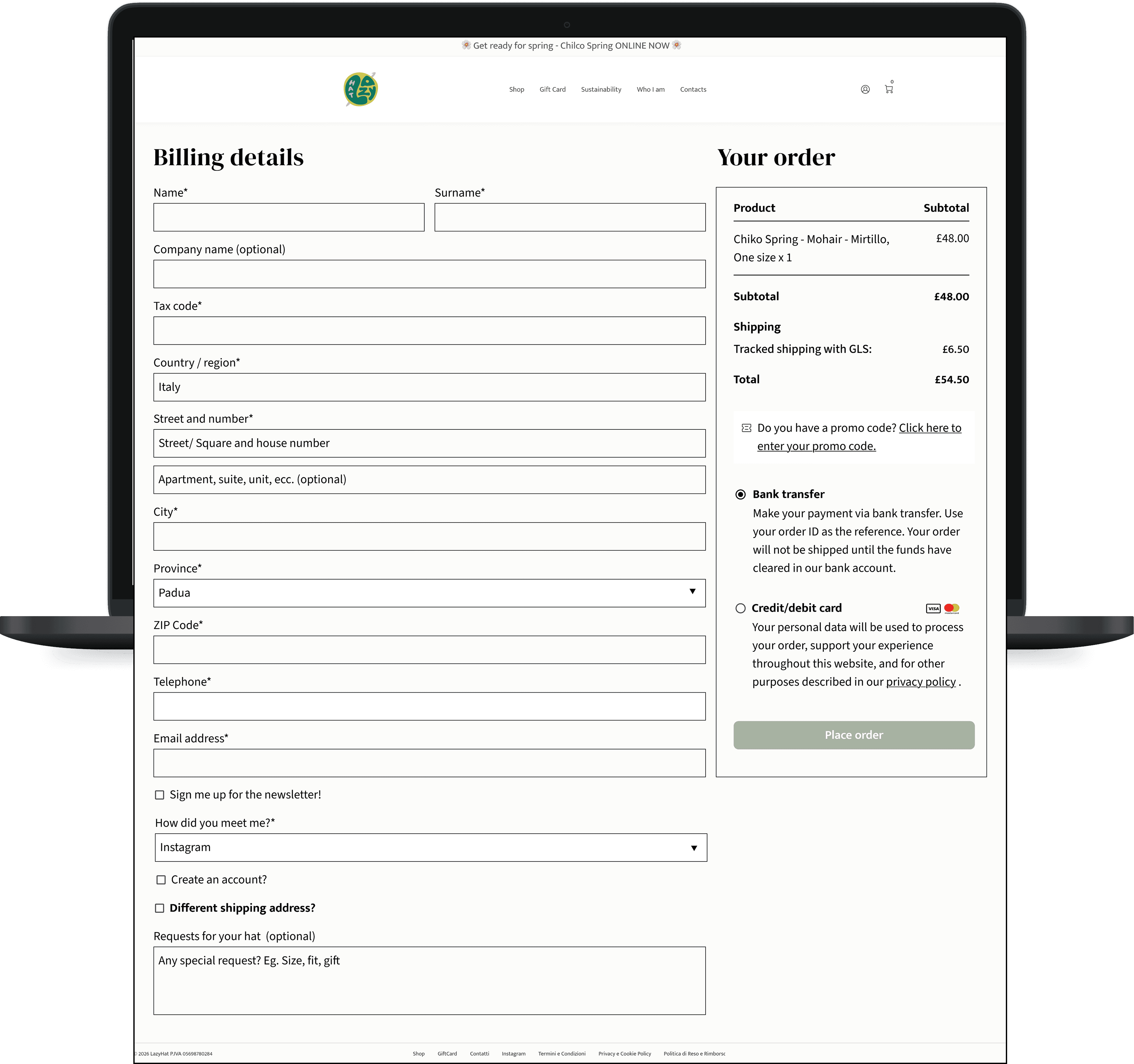This screenshot has width=1134, height=1064.
Task: Go to the Sustainability menu item
Action: 601,90
